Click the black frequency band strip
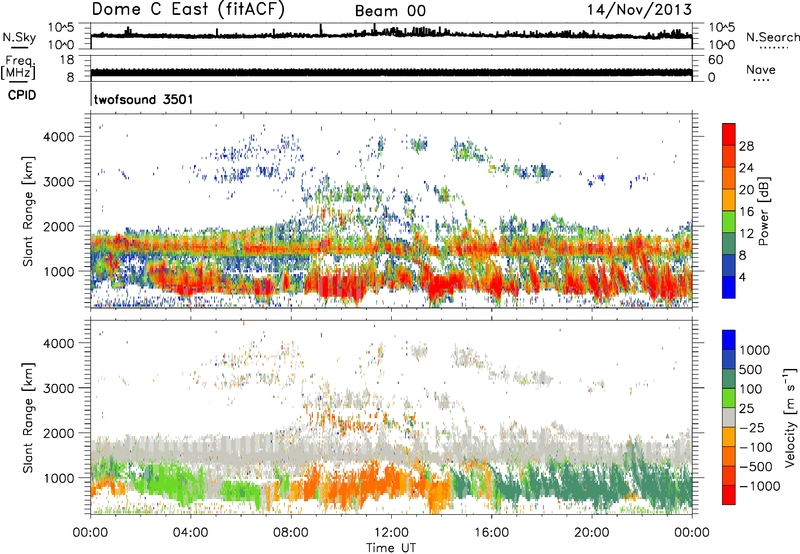 click(x=391, y=72)
